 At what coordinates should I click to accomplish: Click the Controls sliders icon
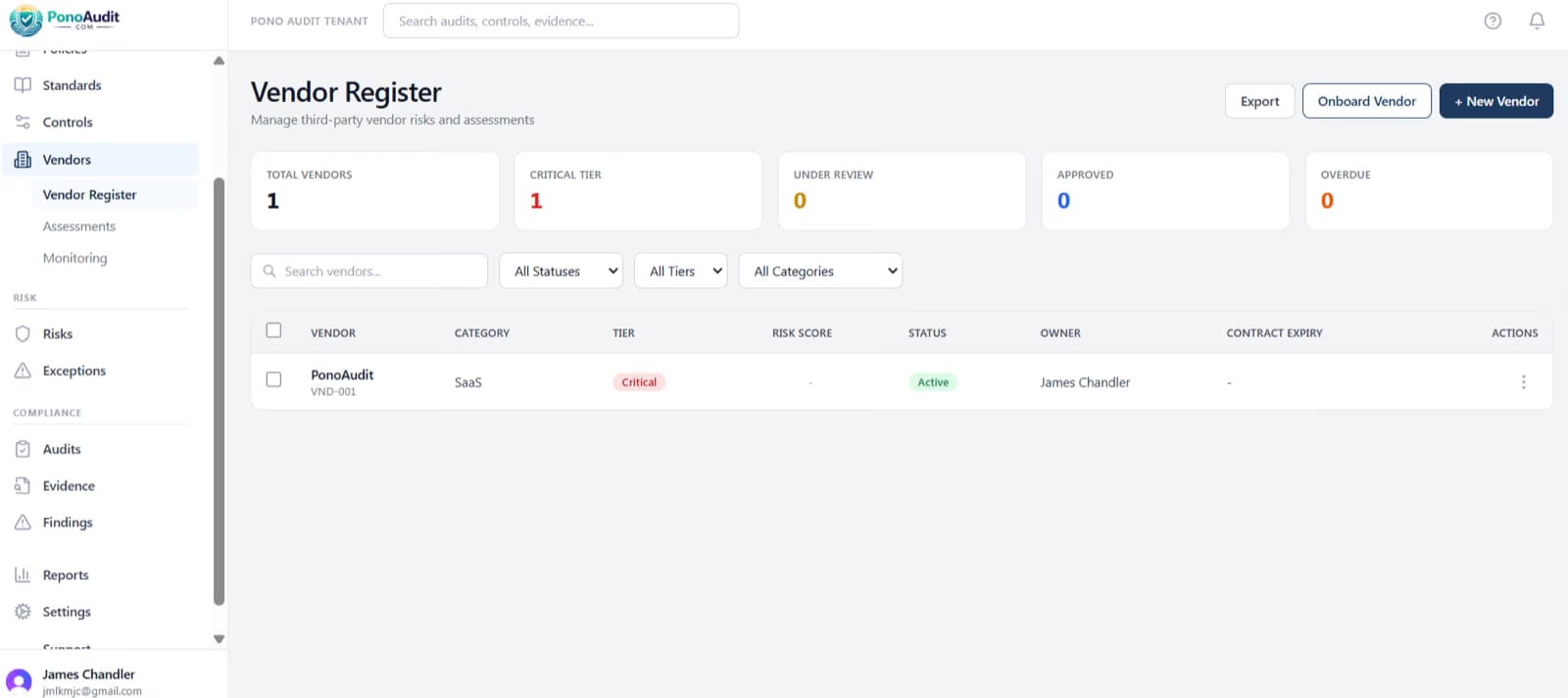(23, 123)
